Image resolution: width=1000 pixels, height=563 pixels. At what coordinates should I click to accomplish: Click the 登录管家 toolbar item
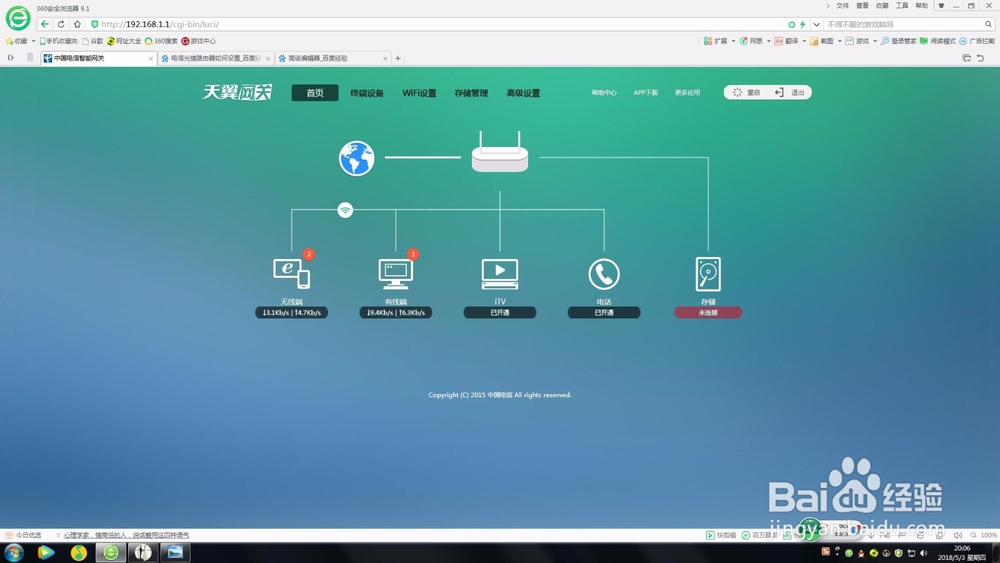pyautogui.click(x=898, y=41)
